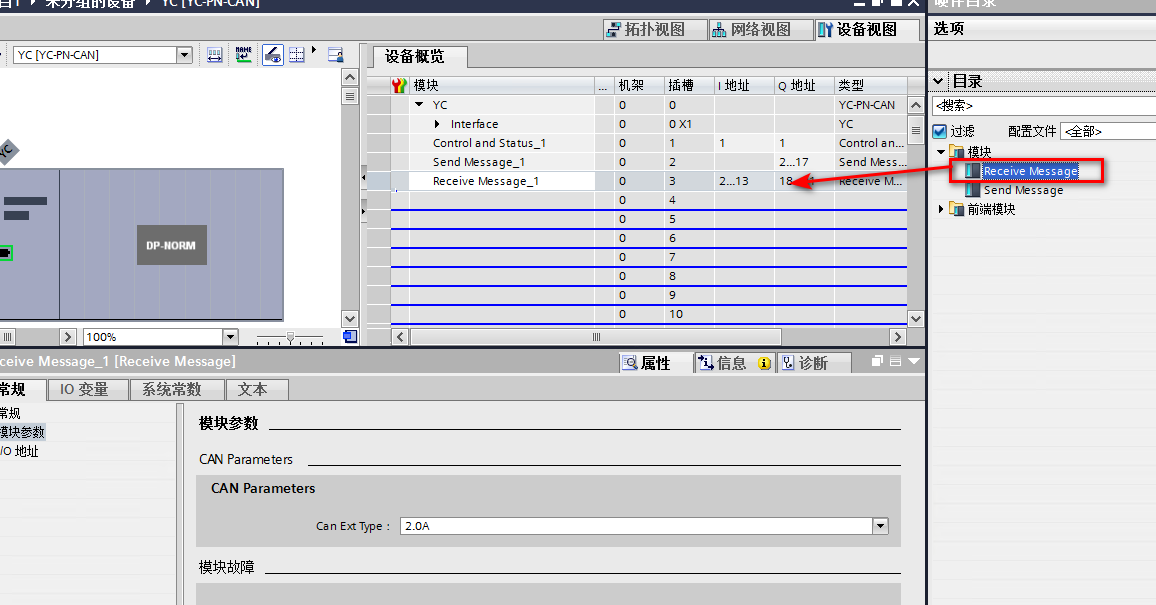Click the Receive Message catalog module icon
Screen dimensions: 1156x605
tap(972, 171)
